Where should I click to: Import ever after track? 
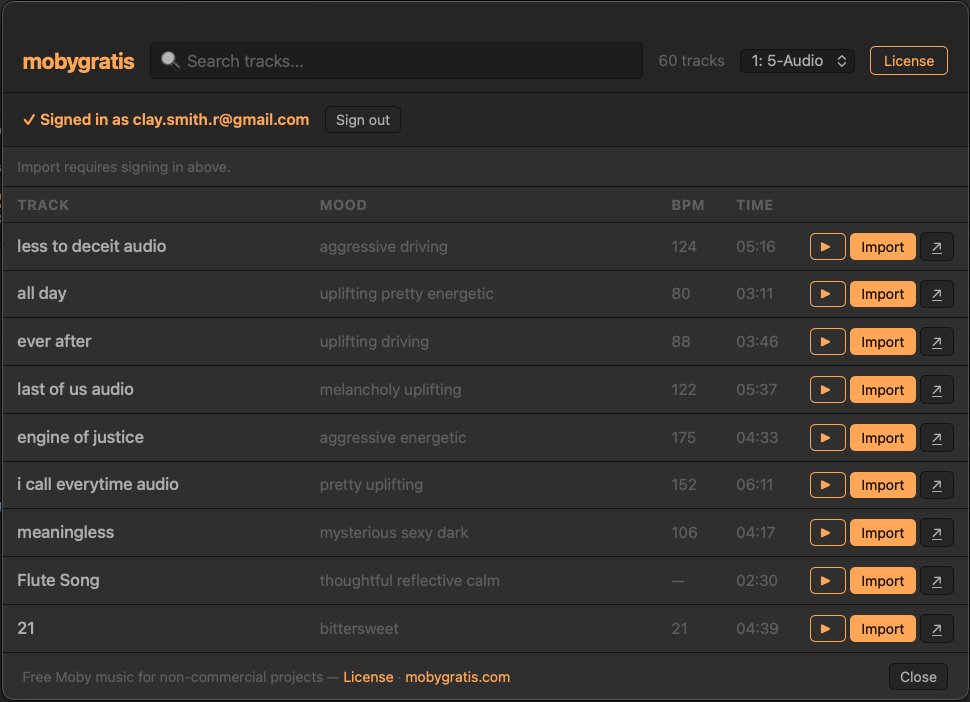(882, 342)
